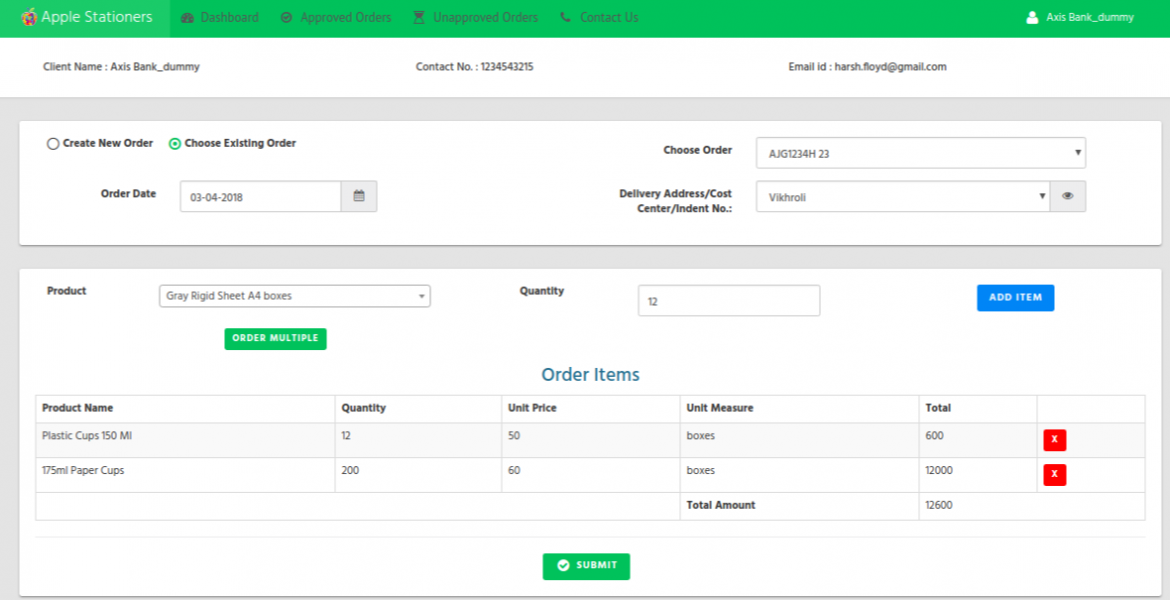Navigate to Unapproved Orders
This screenshot has width=1170, height=600.
(474, 17)
